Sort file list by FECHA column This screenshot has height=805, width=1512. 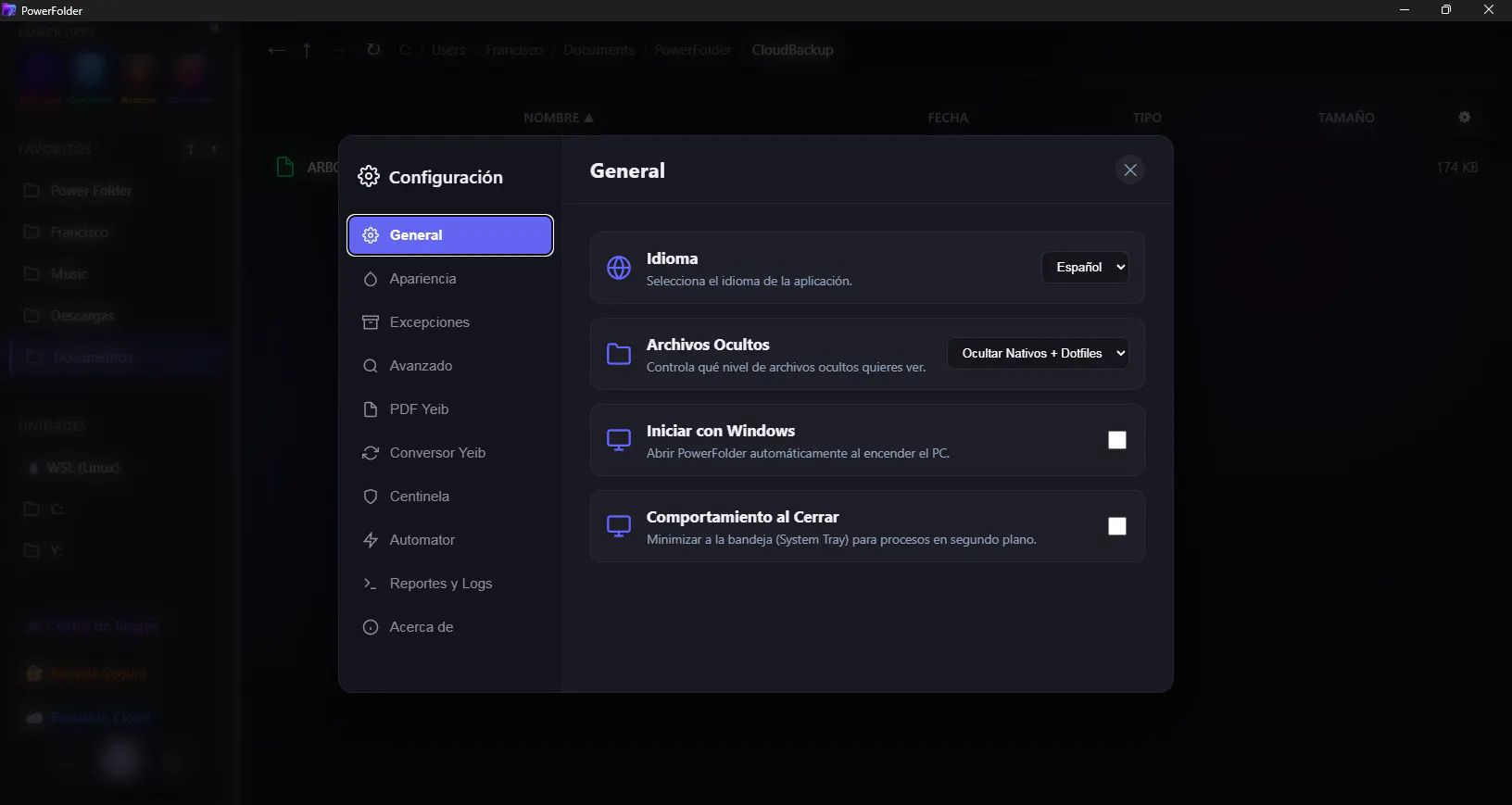(x=948, y=118)
